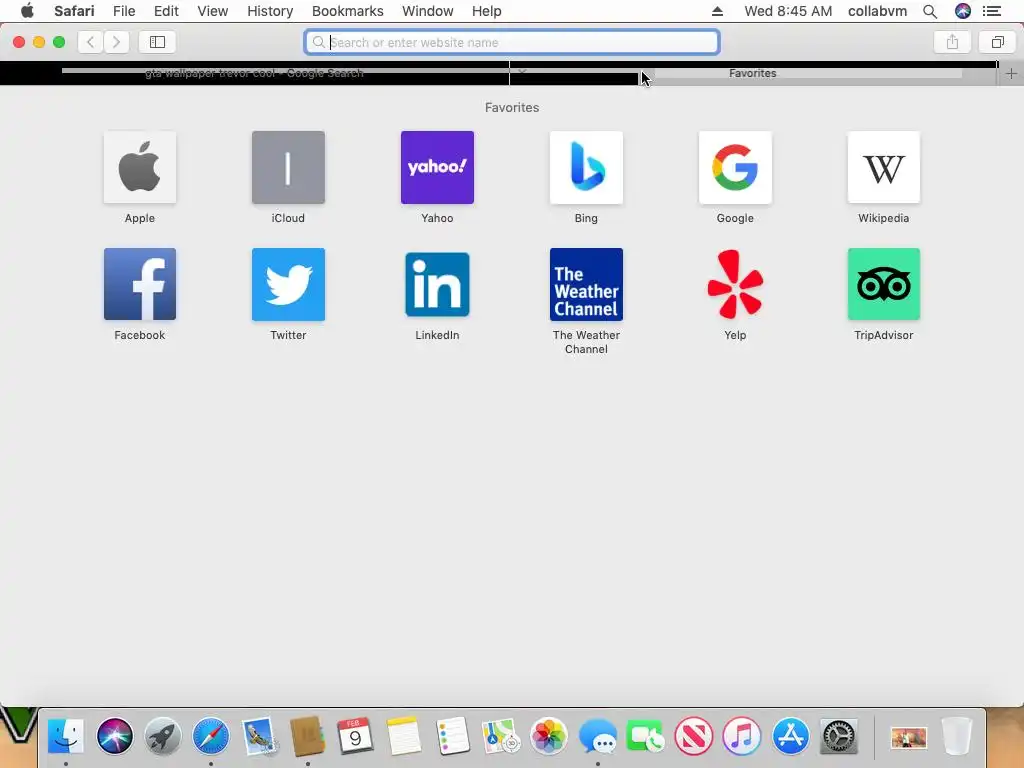Go back with the Safari back arrow
The width and height of the screenshot is (1024, 768).
pyautogui.click(x=90, y=42)
